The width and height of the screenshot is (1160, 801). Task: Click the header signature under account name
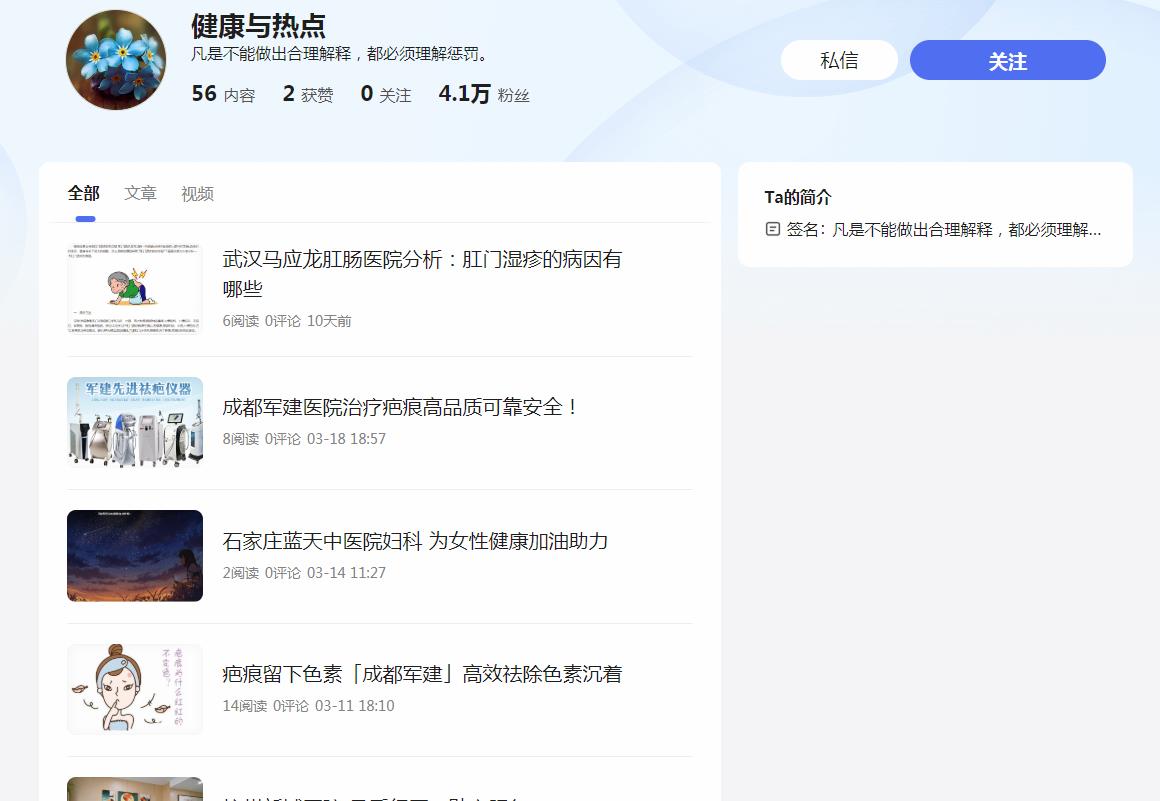coord(340,54)
